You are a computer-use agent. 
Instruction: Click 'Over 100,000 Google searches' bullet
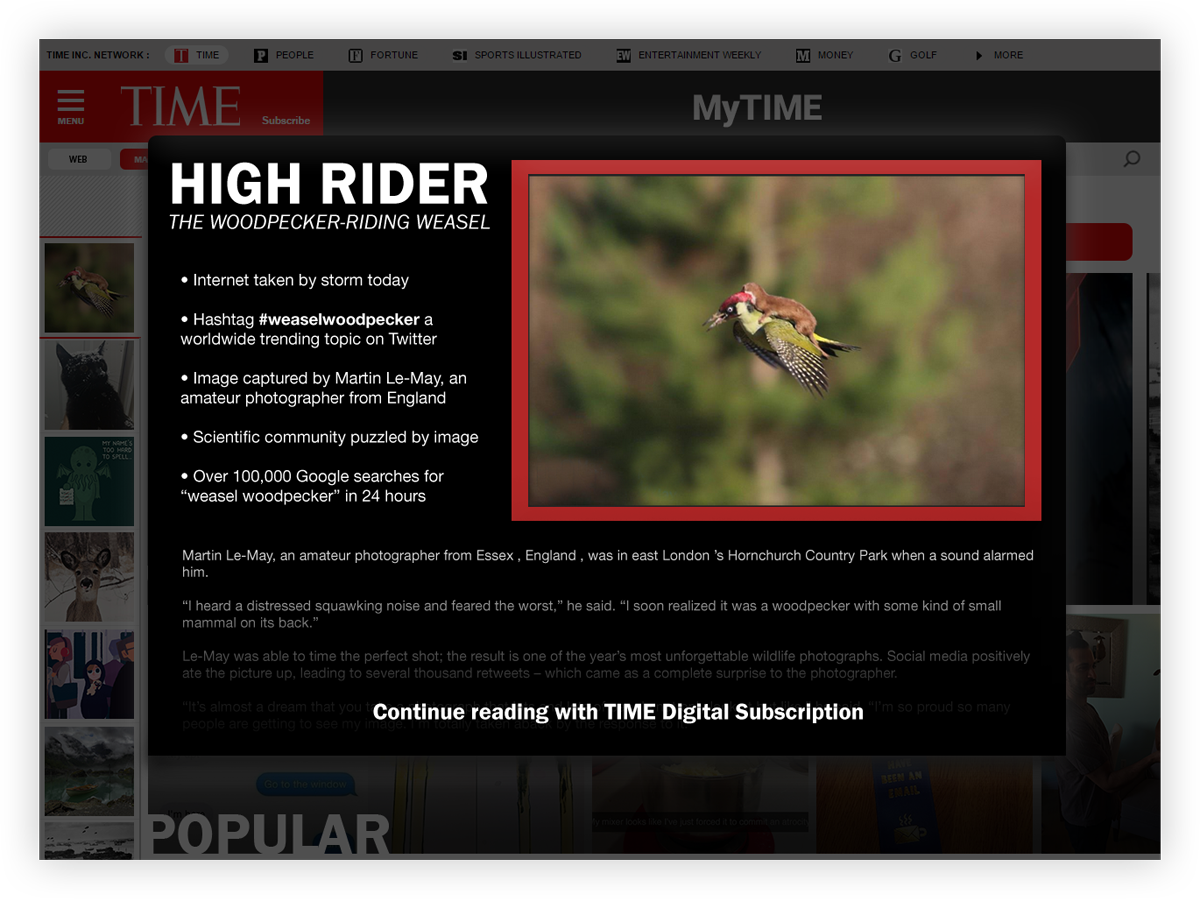tap(312, 486)
